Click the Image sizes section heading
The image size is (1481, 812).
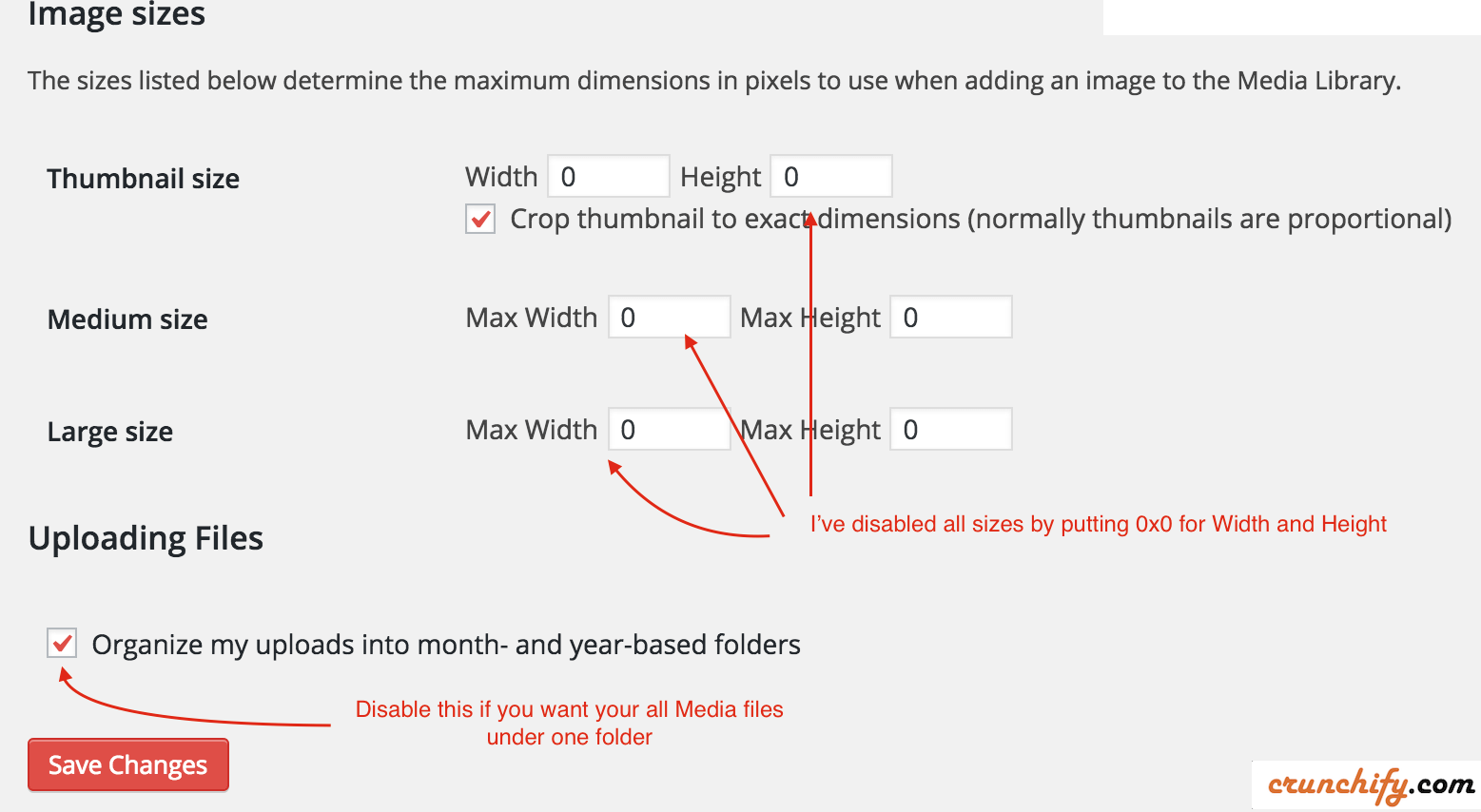click(x=117, y=14)
